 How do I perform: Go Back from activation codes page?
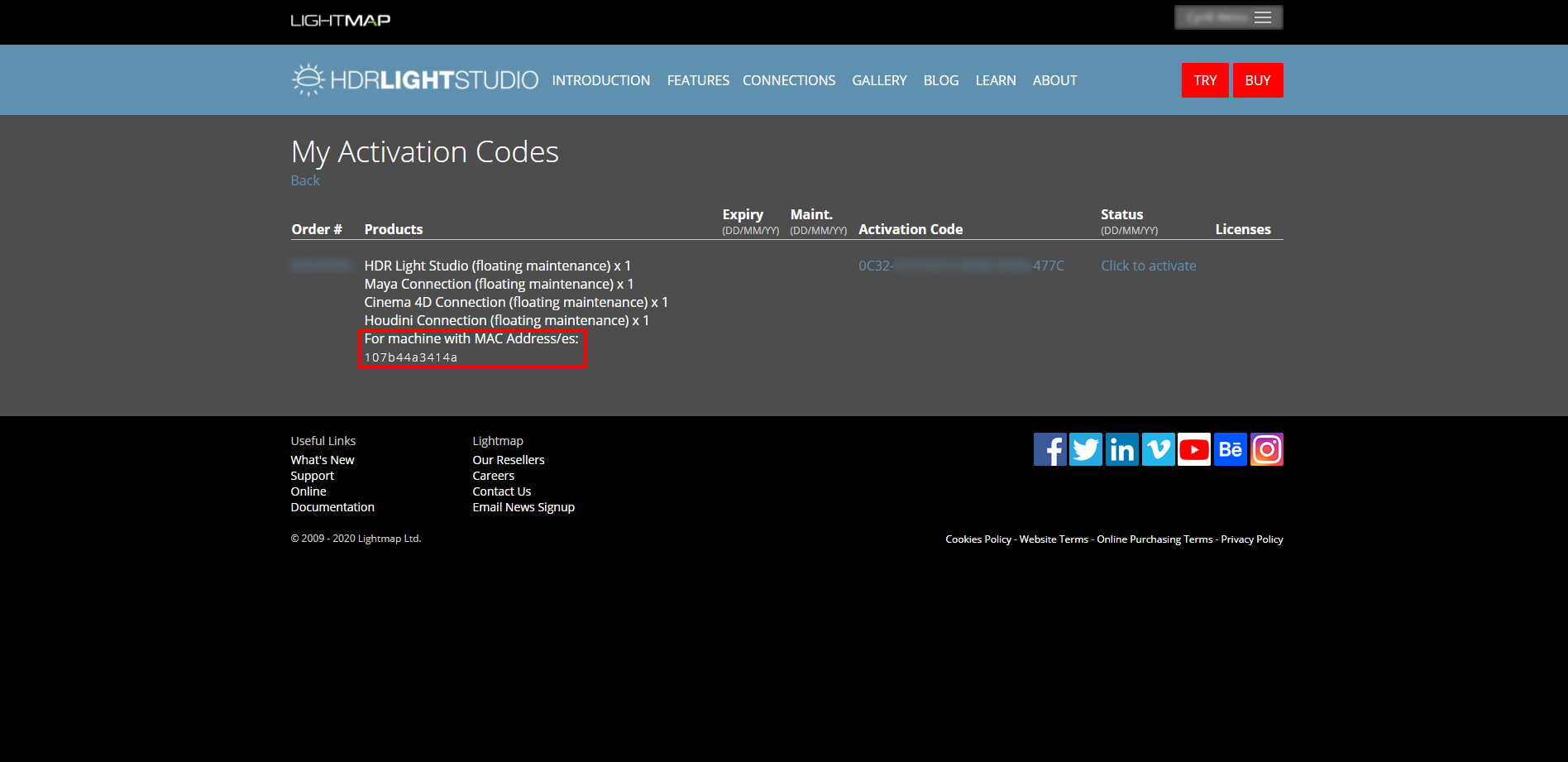tap(305, 180)
